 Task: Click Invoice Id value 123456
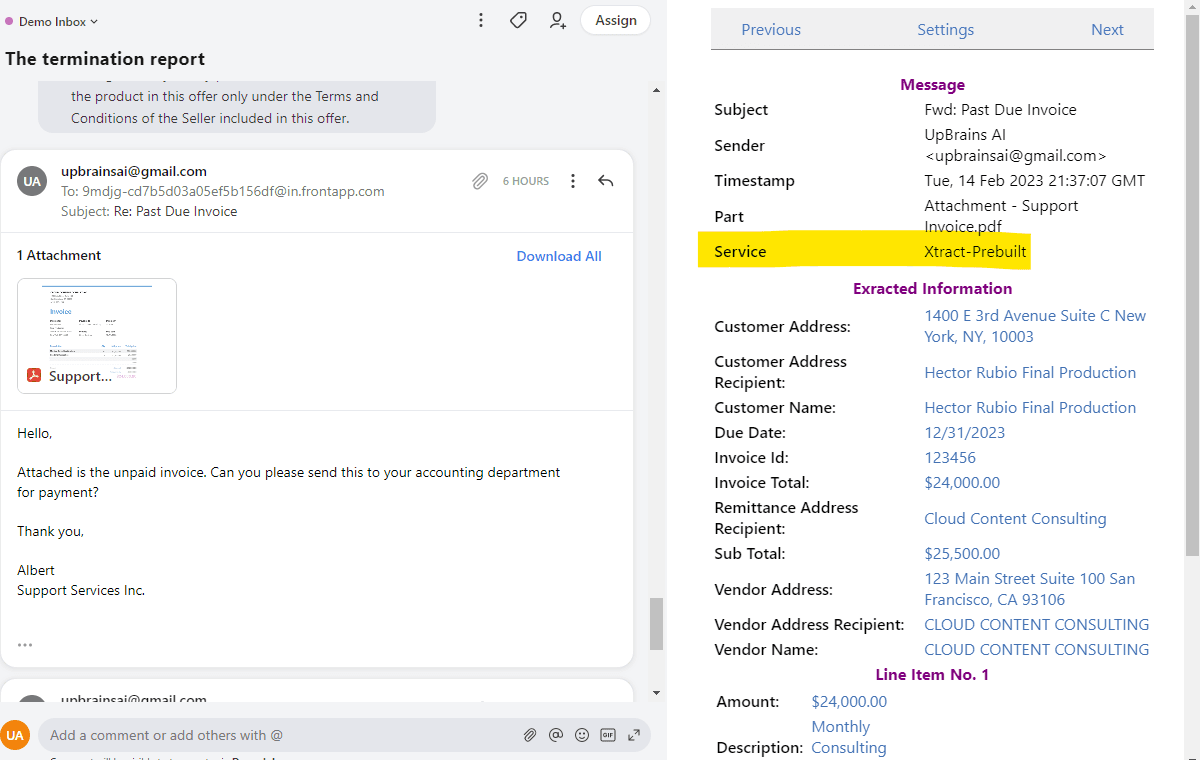pos(950,458)
